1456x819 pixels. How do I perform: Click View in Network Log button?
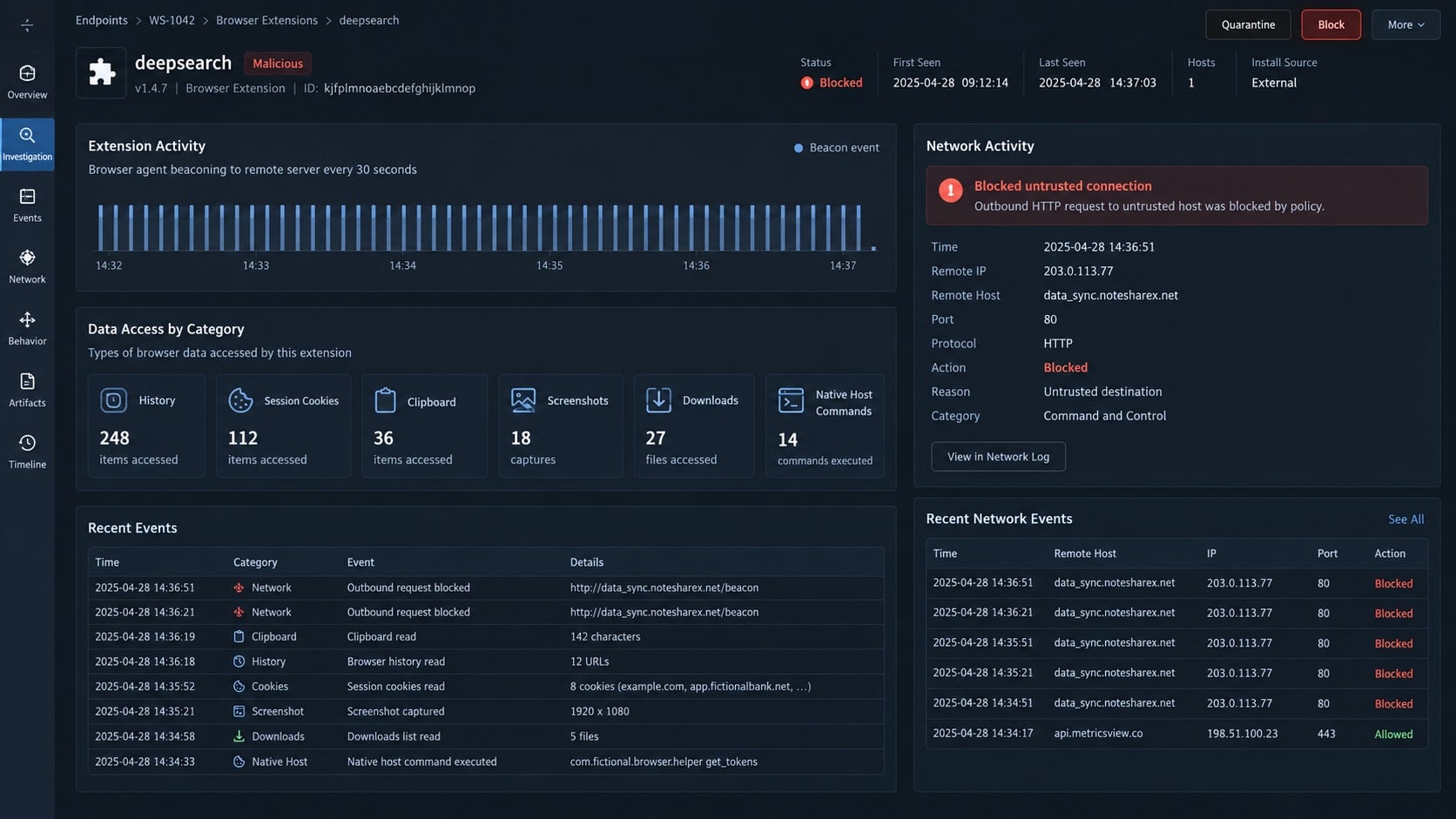click(x=998, y=456)
